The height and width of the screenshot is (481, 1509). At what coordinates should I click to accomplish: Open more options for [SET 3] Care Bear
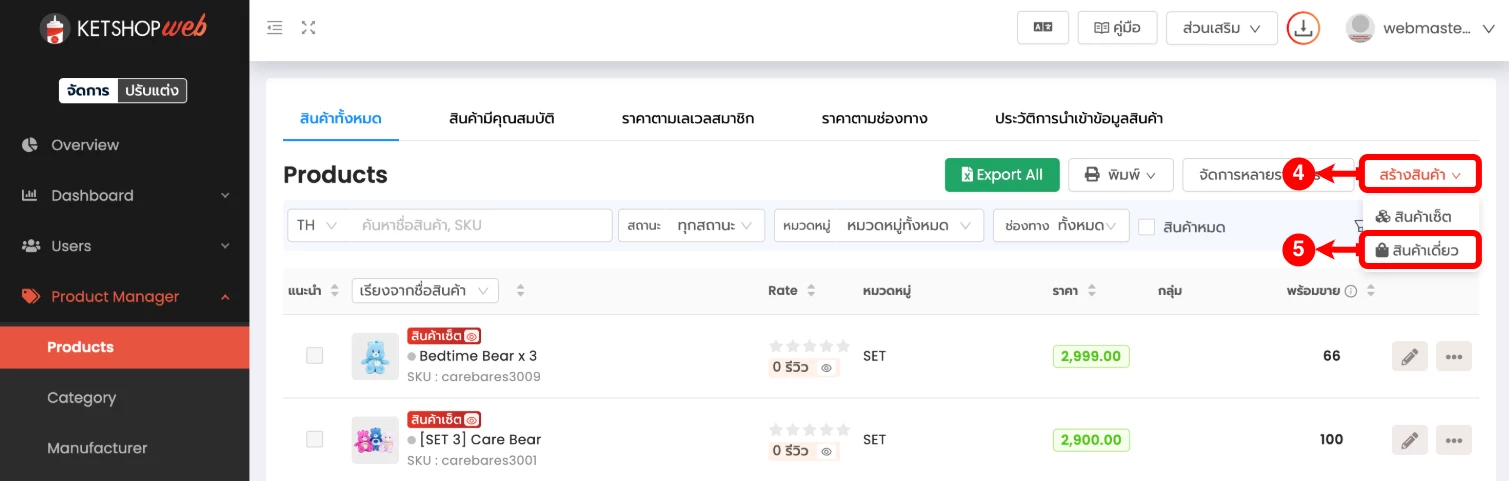[x=1454, y=440]
